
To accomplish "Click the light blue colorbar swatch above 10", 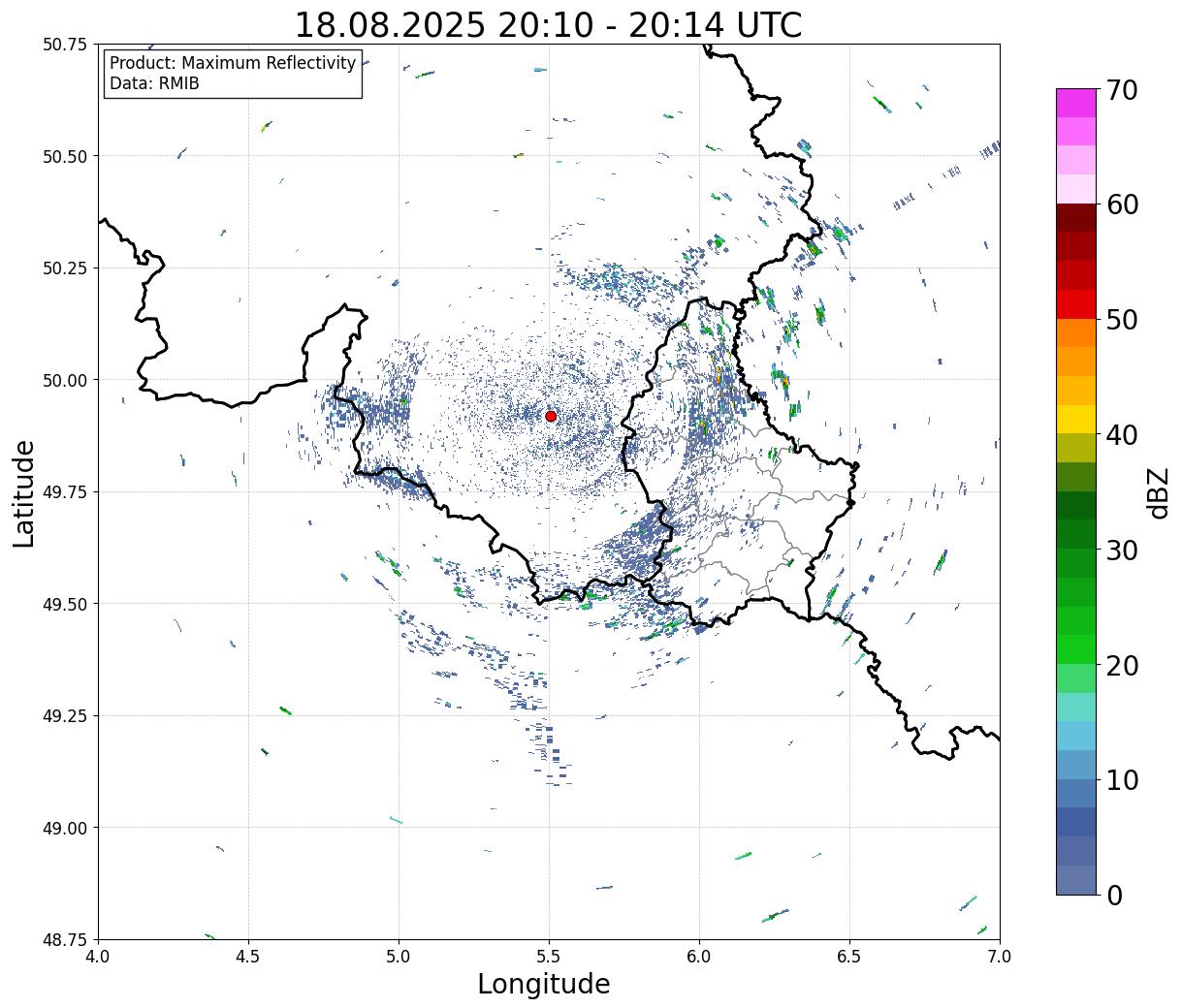I will (1076, 736).
